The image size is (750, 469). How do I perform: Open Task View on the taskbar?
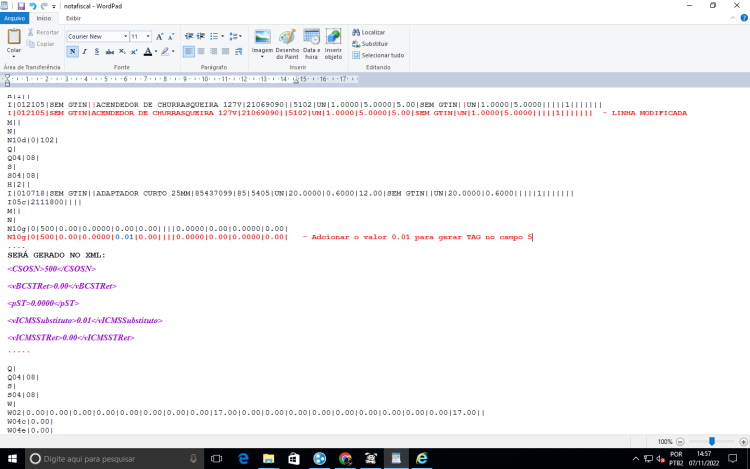coord(217,458)
